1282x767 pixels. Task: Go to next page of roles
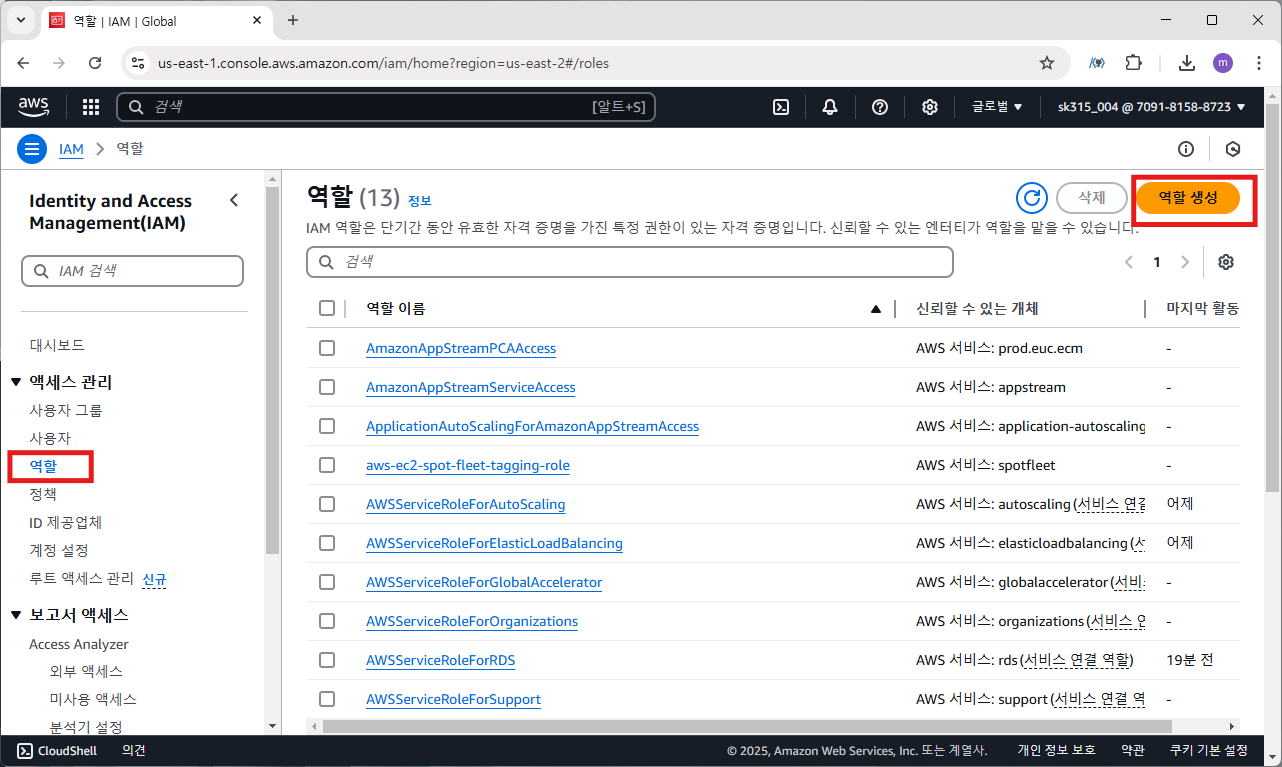click(x=1185, y=262)
